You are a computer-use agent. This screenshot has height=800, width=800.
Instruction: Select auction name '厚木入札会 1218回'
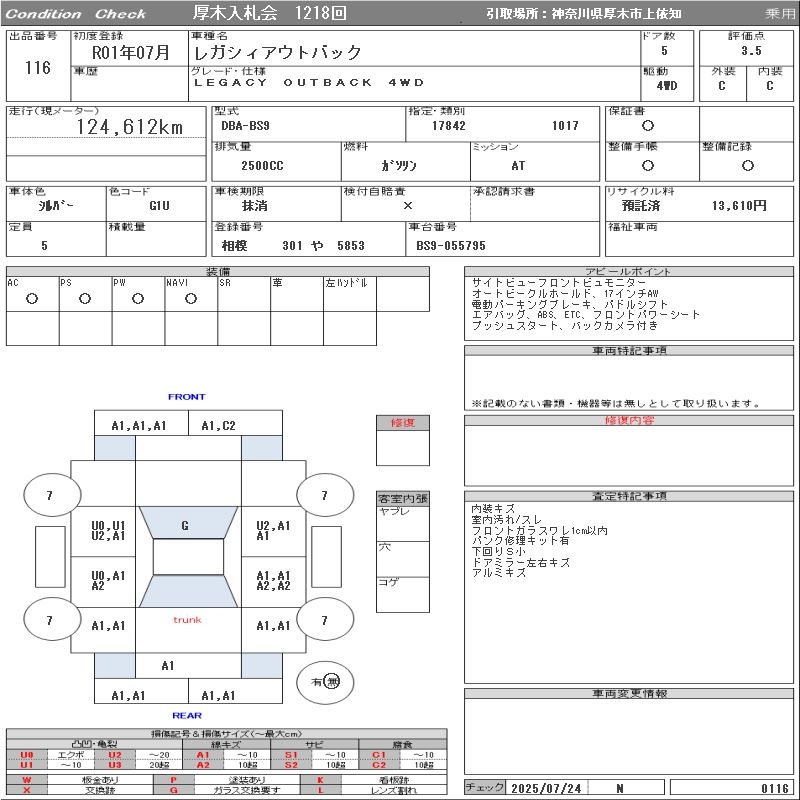coord(269,13)
